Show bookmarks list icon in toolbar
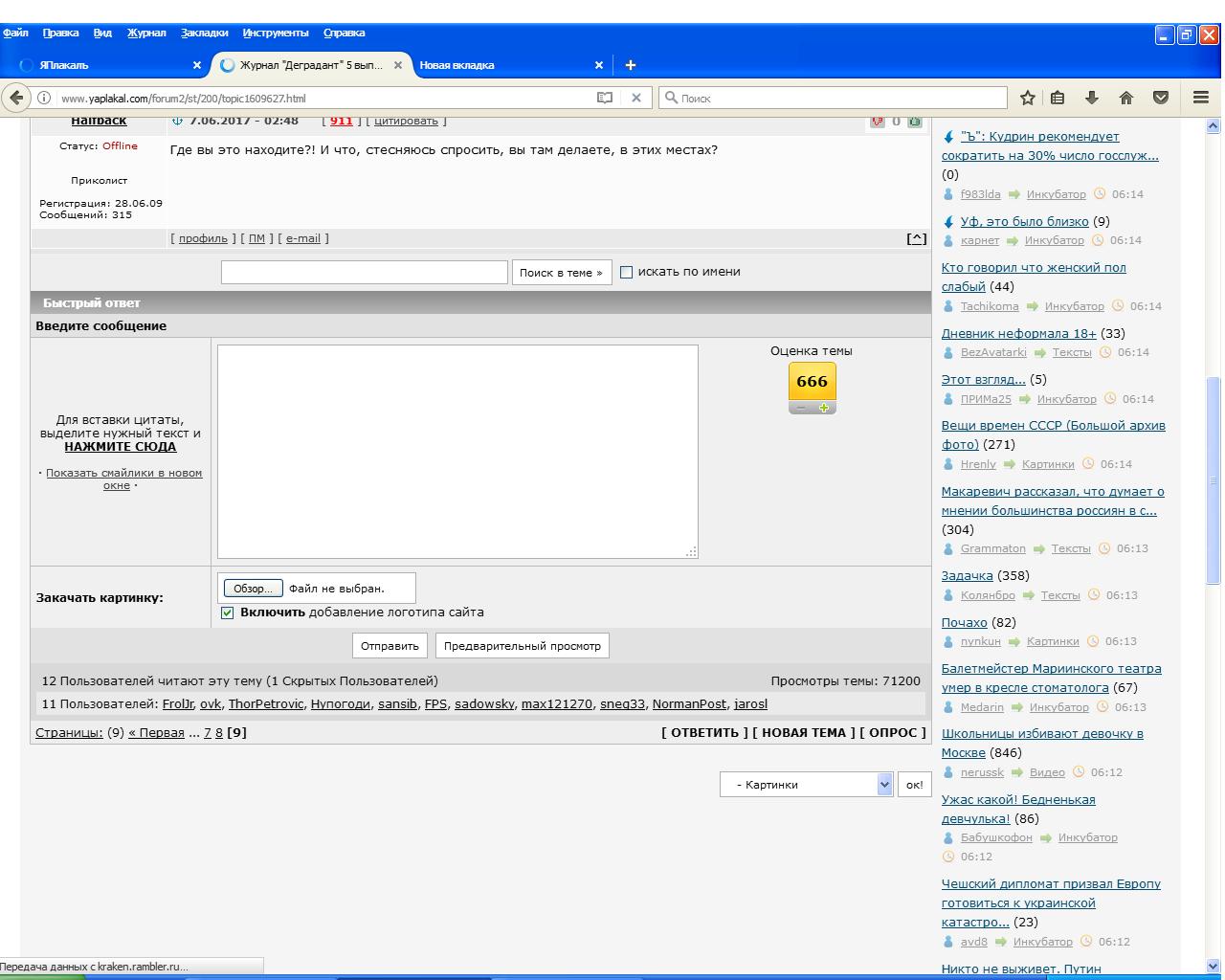This screenshot has height=980, width=1225. (1058, 98)
